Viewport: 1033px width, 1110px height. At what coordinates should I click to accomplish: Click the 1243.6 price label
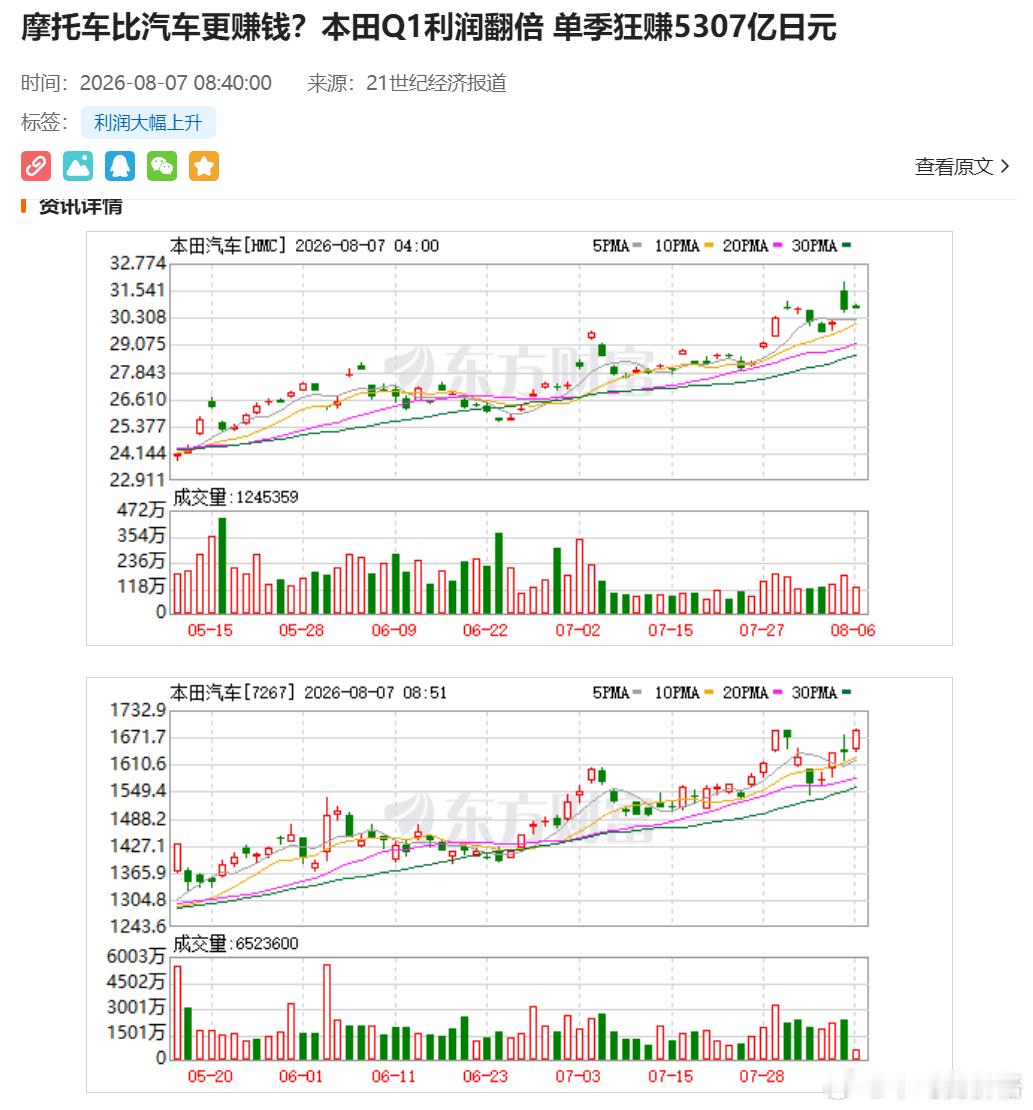(x=137, y=926)
